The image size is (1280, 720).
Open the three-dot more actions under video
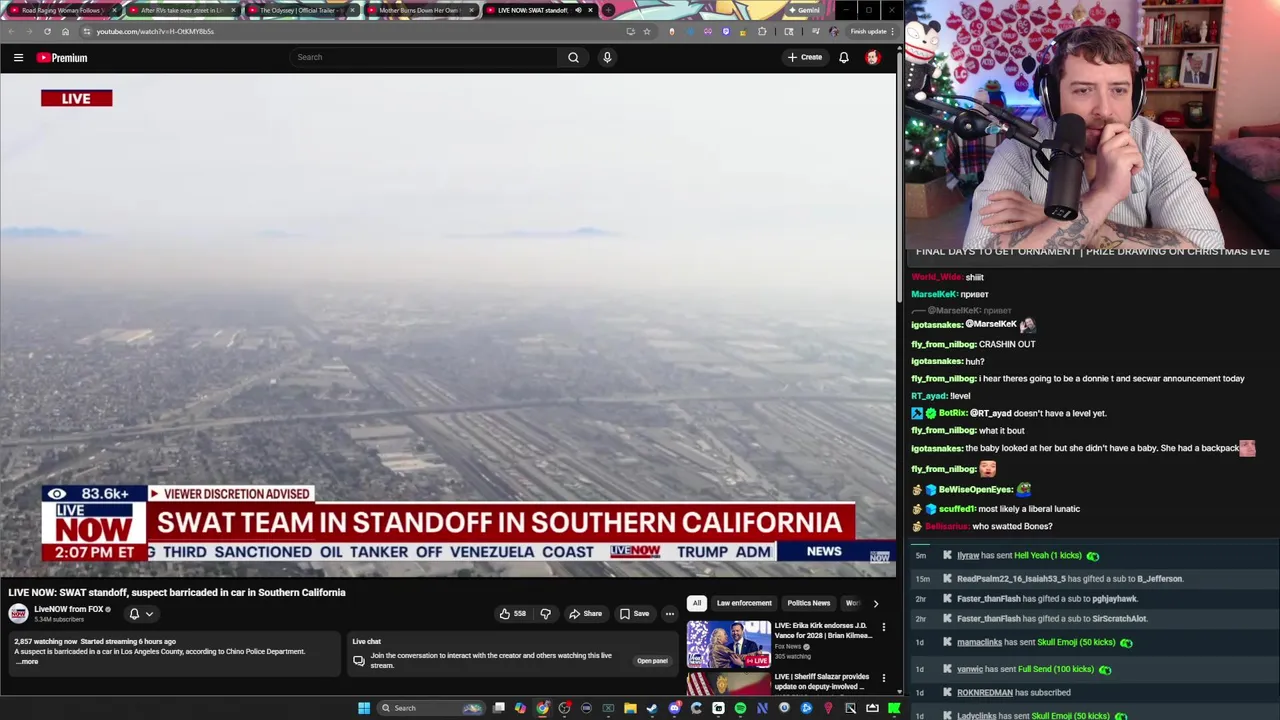click(670, 614)
